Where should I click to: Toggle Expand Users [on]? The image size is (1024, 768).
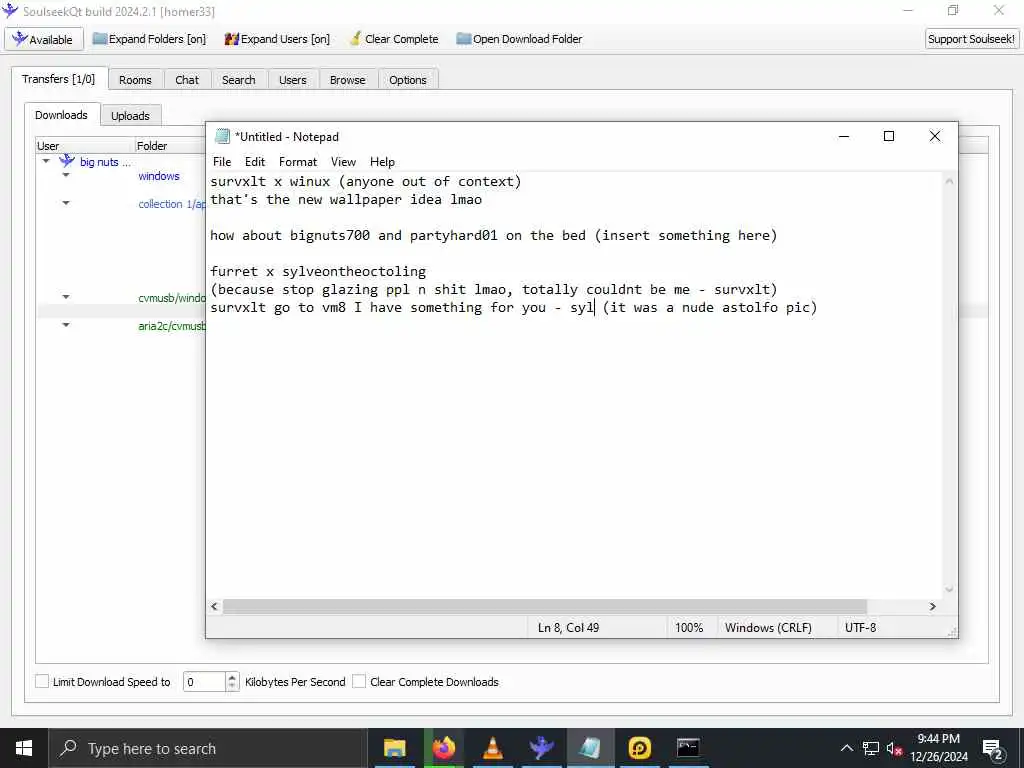click(277, 39)
